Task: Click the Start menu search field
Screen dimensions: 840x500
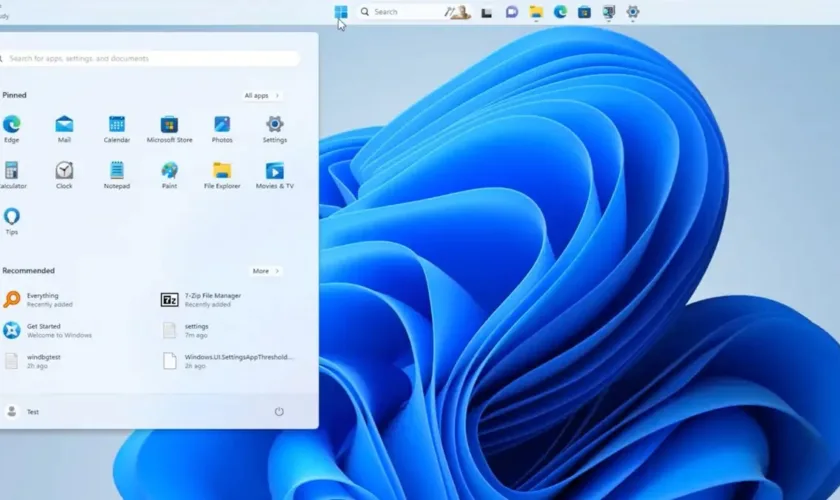Action: point(150,59)
